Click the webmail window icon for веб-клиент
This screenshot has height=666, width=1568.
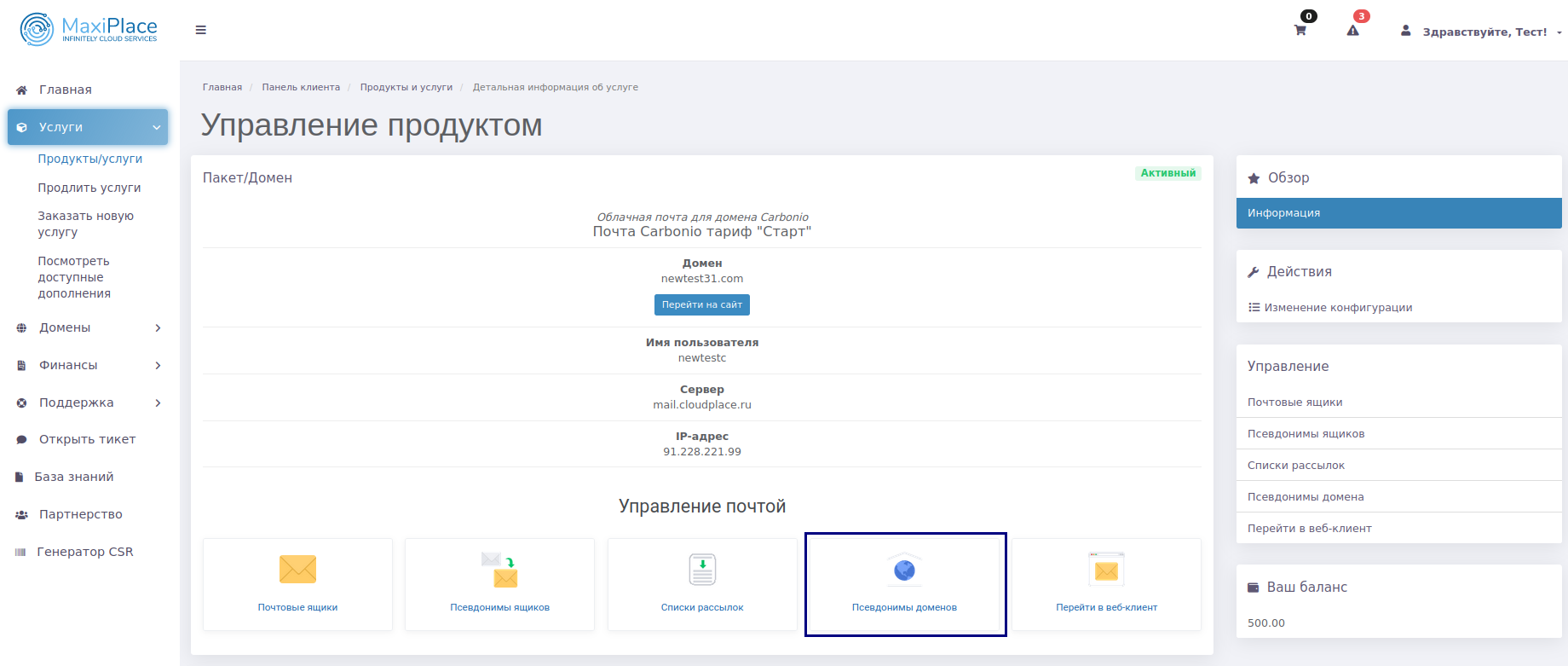click(1106, 569)
